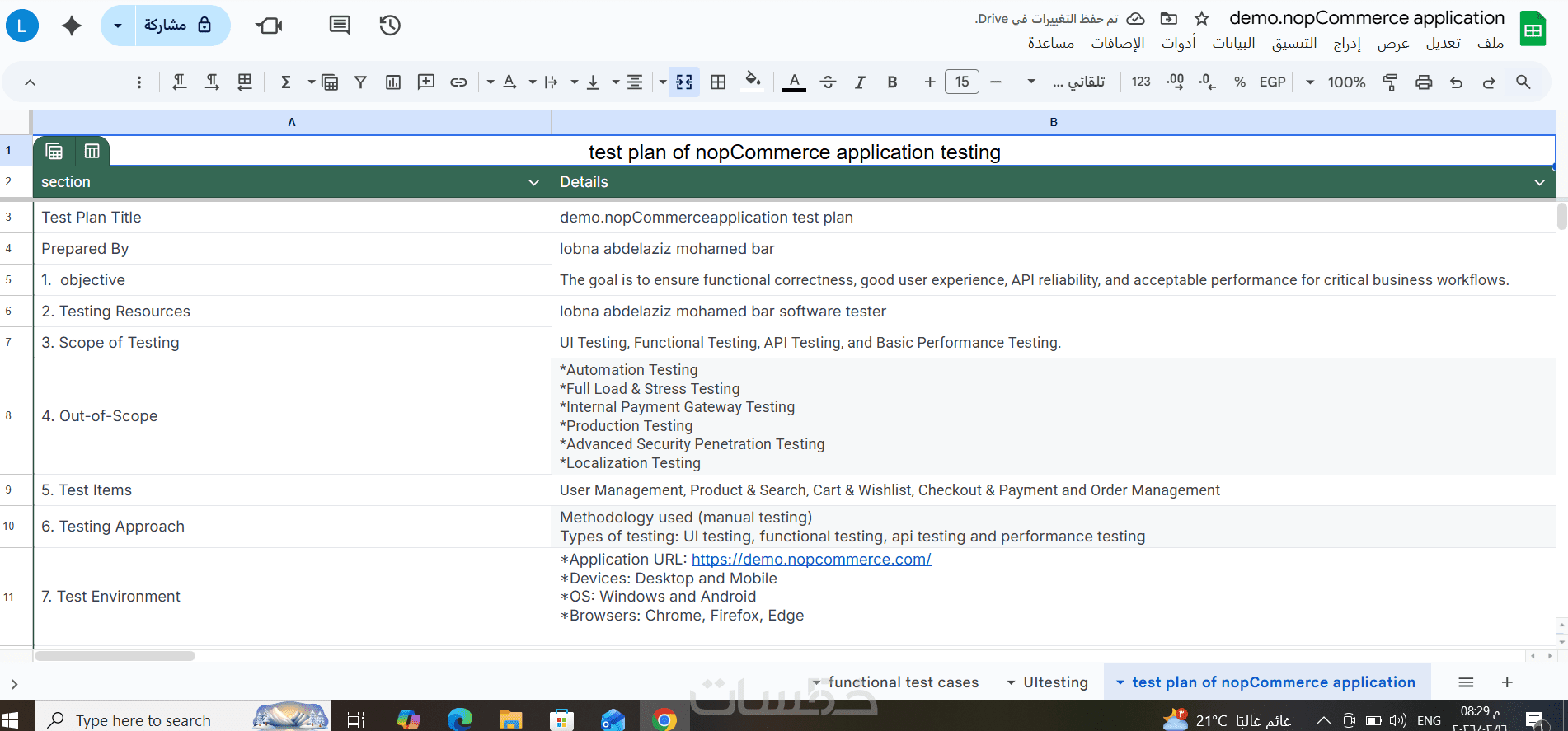Viewport: 1568px width, 731px height.
Task: Print the spreadsheet using the printer icon
Action: 1424,82
